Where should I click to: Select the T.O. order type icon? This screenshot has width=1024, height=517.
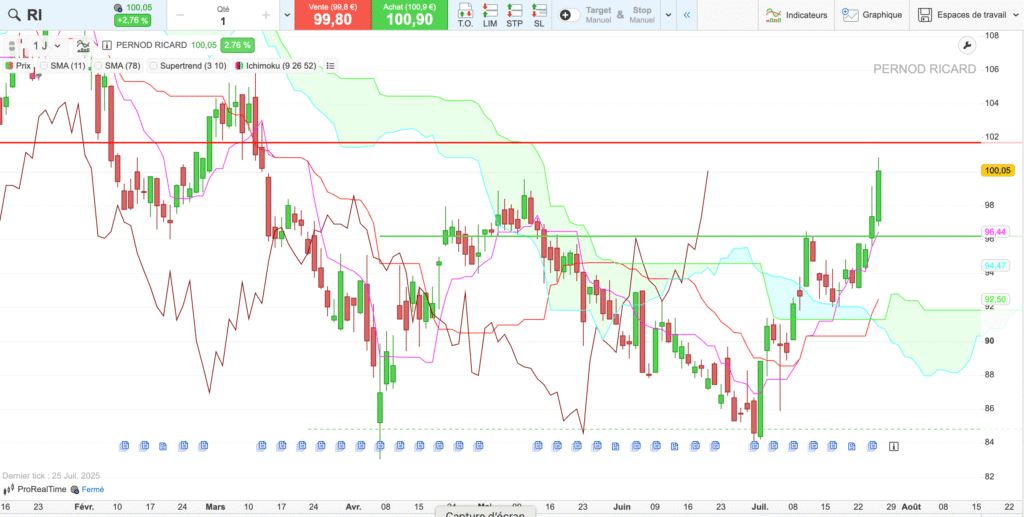465,15
